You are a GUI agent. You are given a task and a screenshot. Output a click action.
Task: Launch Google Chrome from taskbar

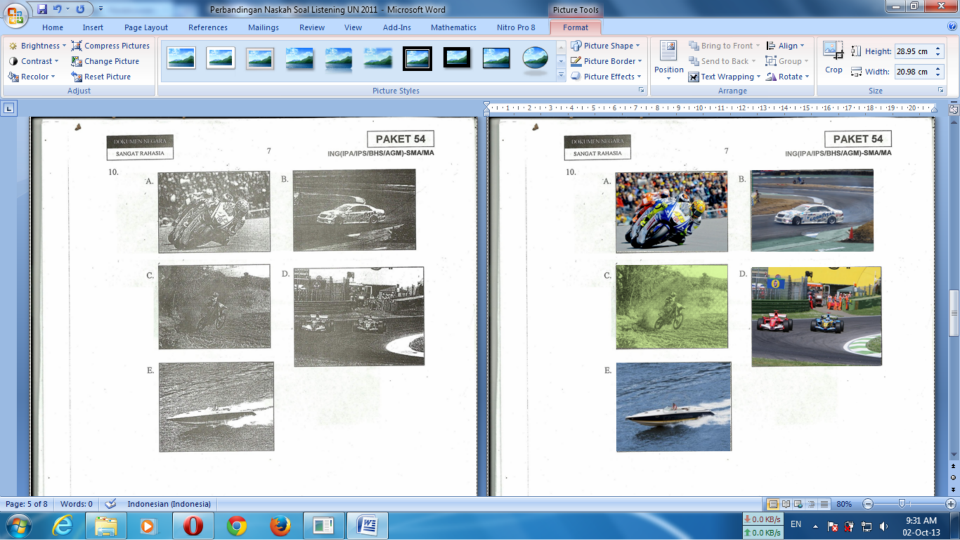point(237,526)
